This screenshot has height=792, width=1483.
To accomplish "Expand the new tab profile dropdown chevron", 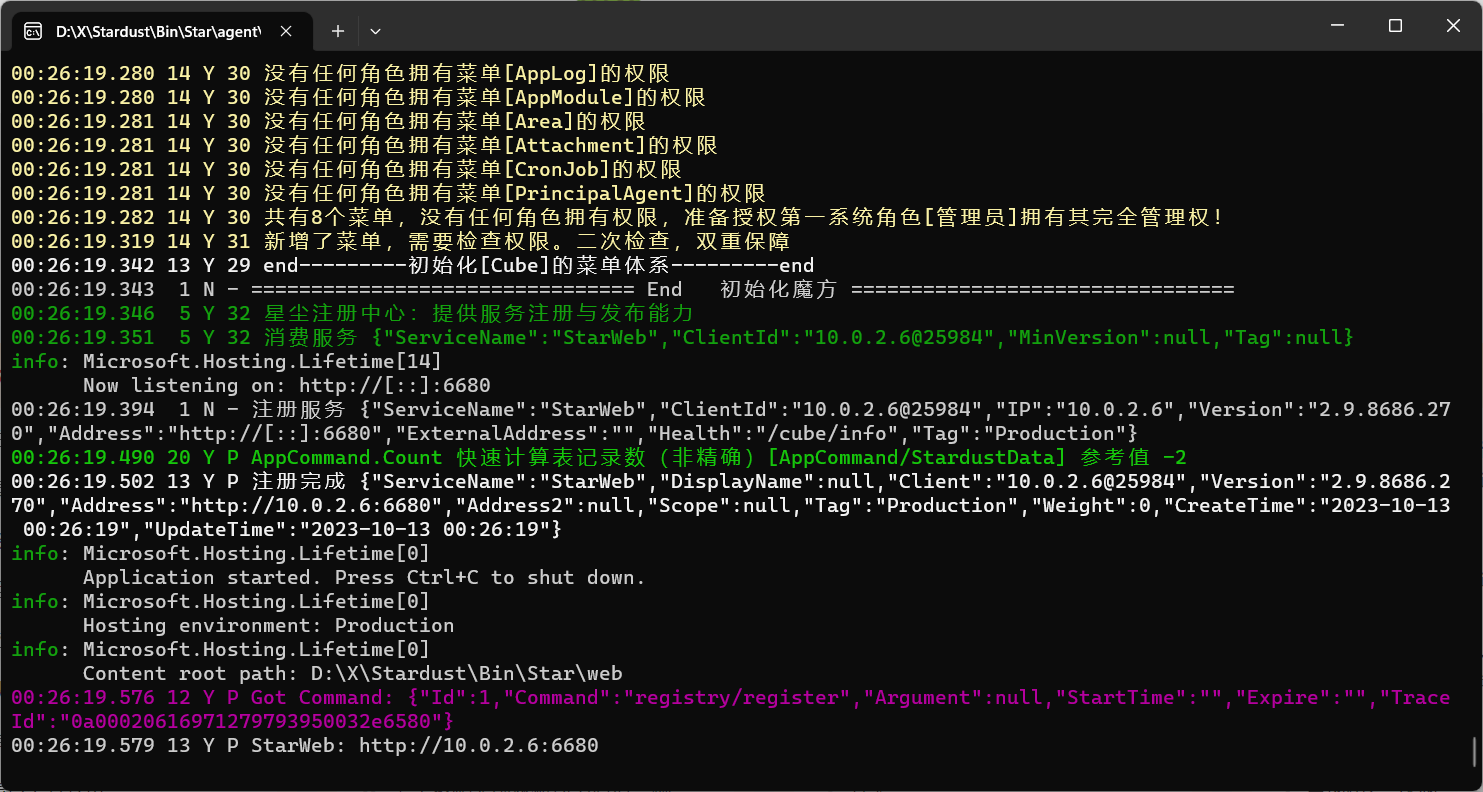I will [375, 31].
